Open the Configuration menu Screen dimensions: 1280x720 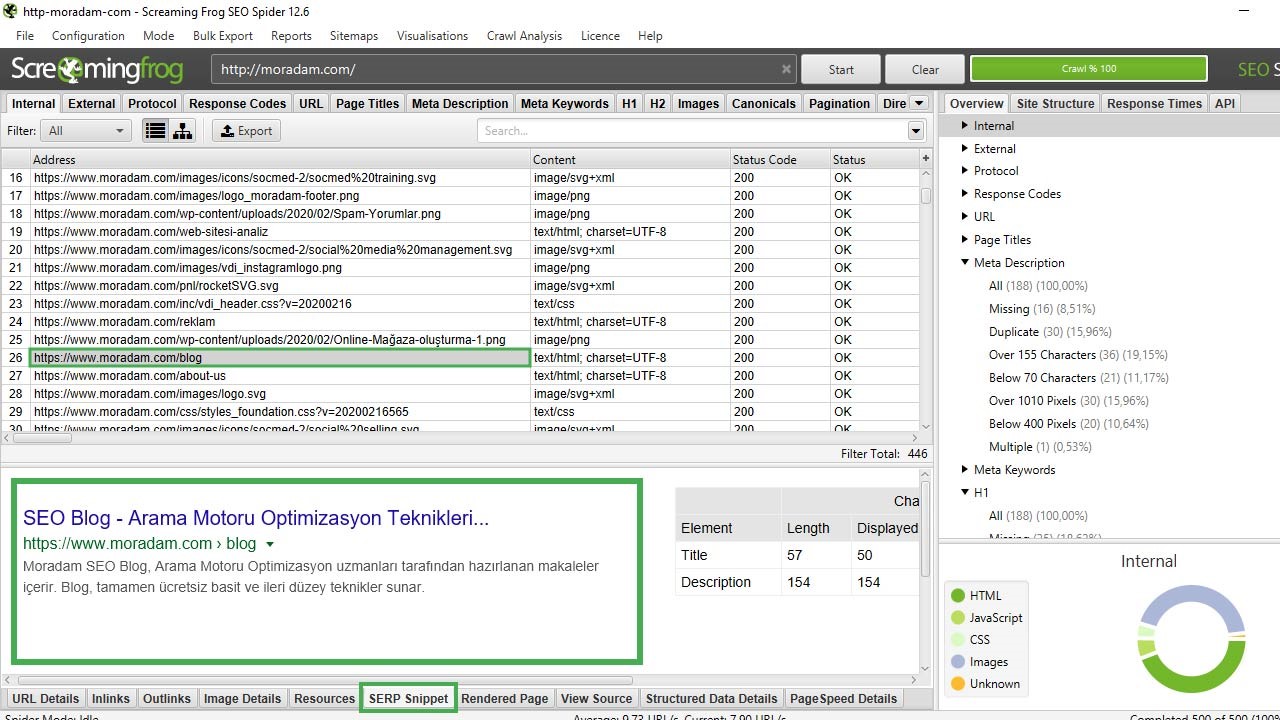88,36
